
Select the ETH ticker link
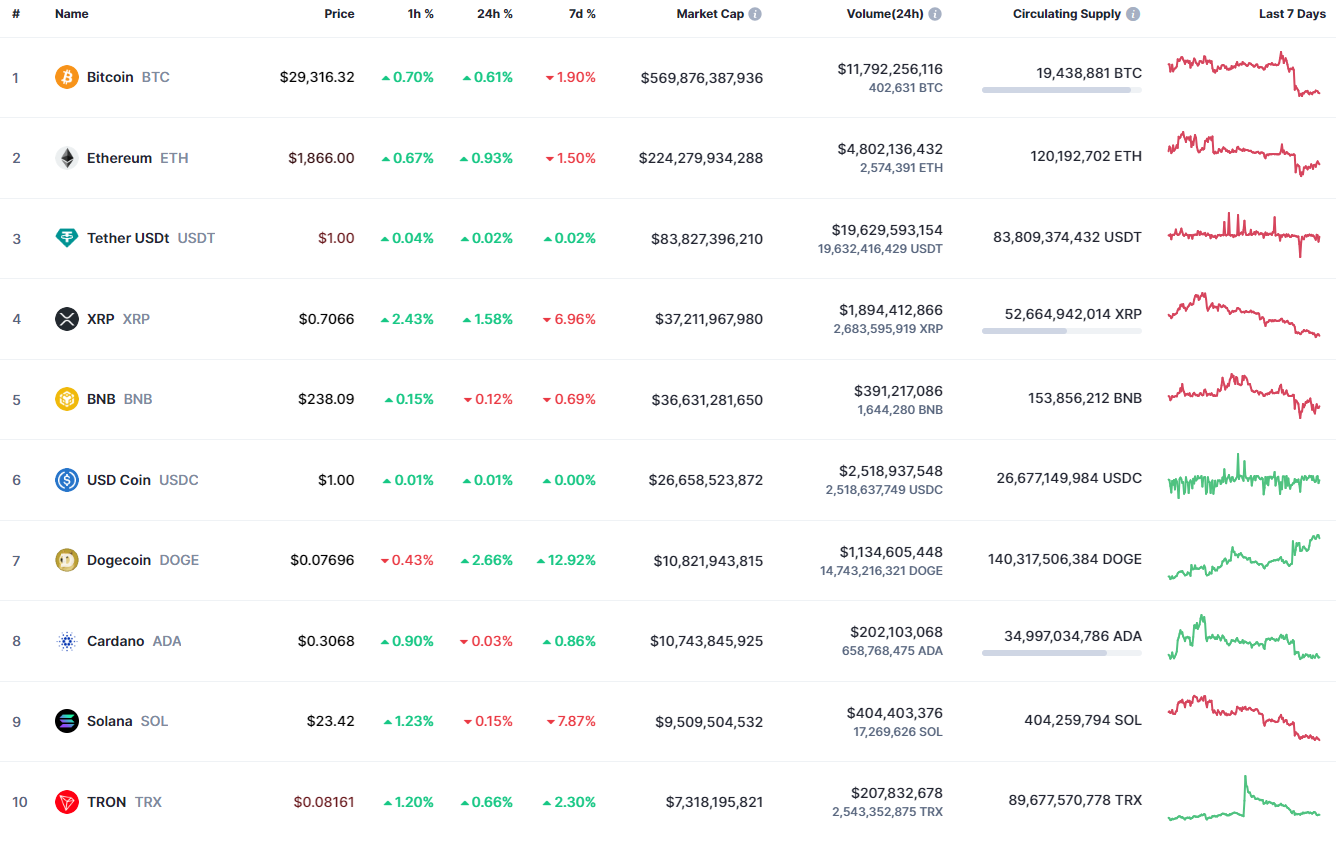tap(174, 157)
